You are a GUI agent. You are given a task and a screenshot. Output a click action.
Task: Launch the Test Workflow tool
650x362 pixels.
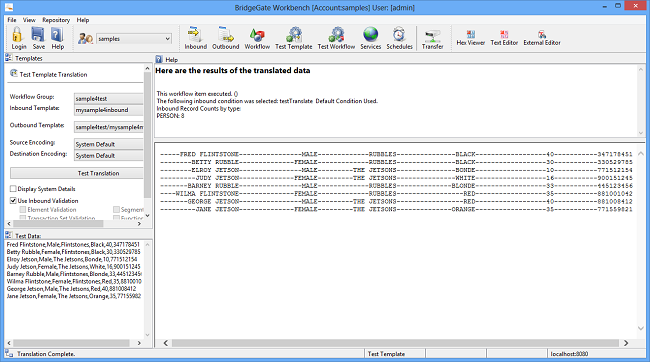click(x=336, y=38)
